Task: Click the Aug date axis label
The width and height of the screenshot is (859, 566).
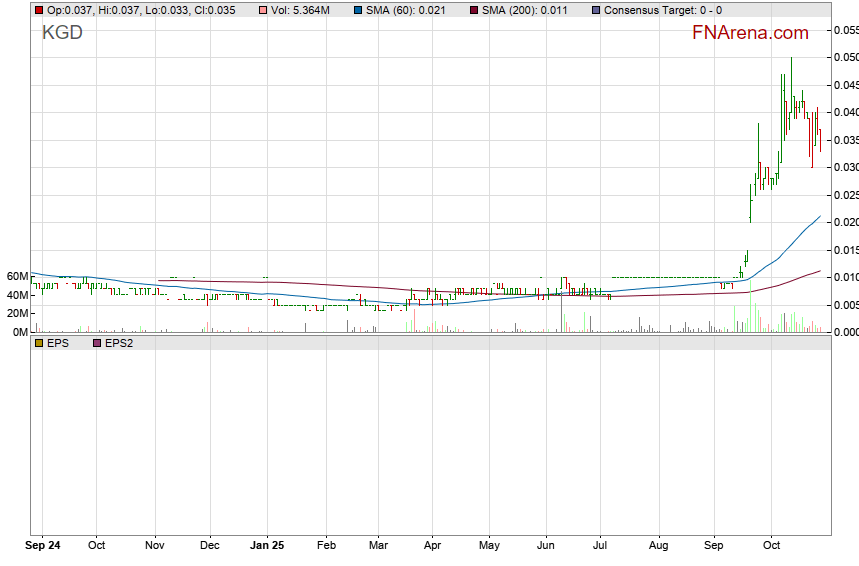Action: pos(657,547)
